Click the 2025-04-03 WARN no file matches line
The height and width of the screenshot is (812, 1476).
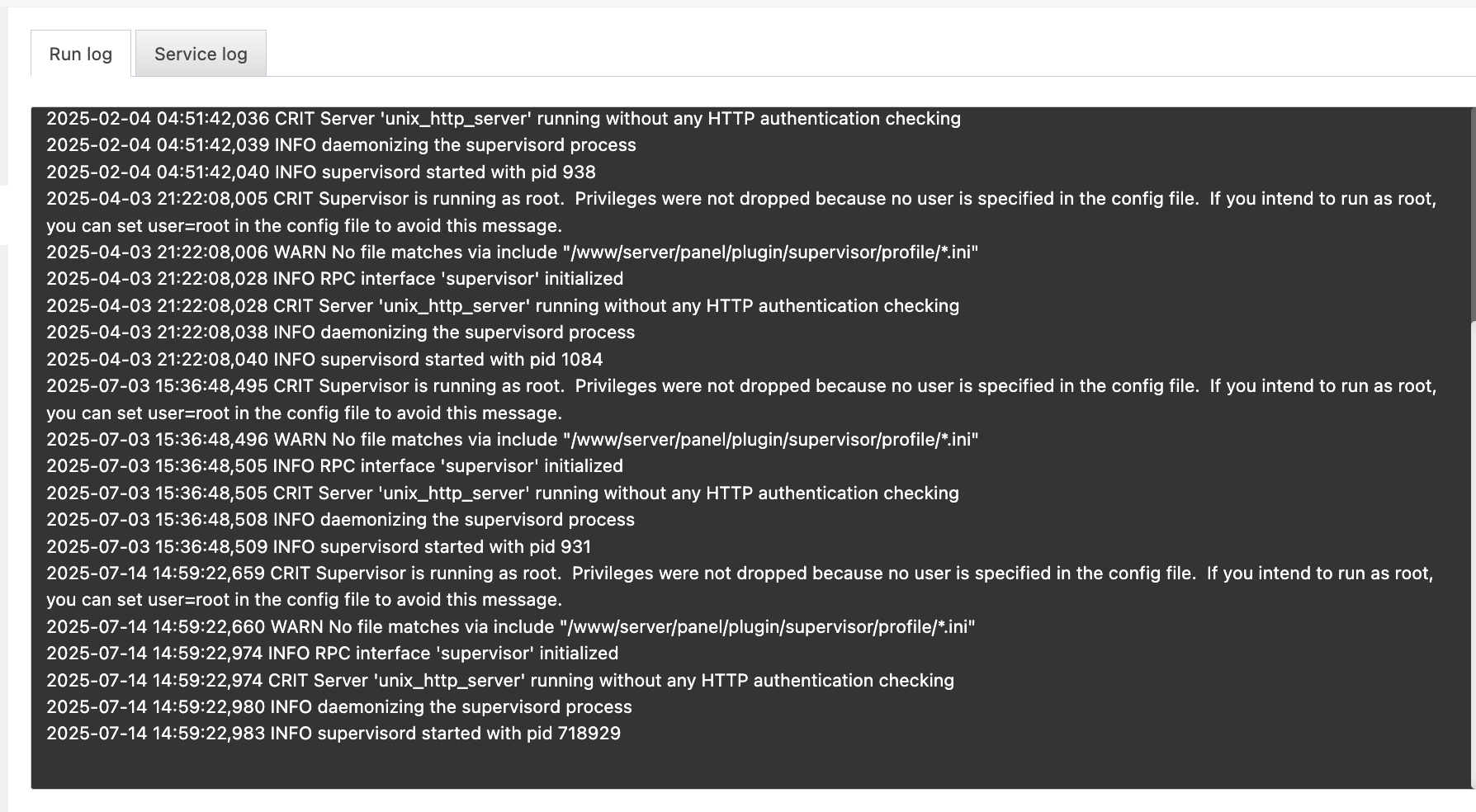[x=512, y=253]
